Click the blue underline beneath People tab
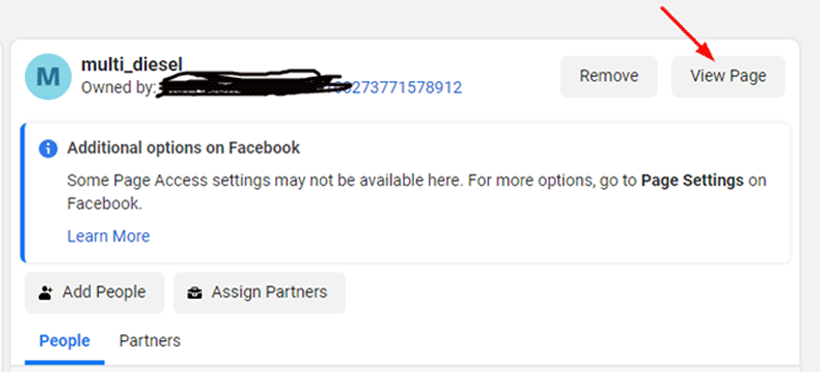 pyautogui.click(x=64, y=362)
